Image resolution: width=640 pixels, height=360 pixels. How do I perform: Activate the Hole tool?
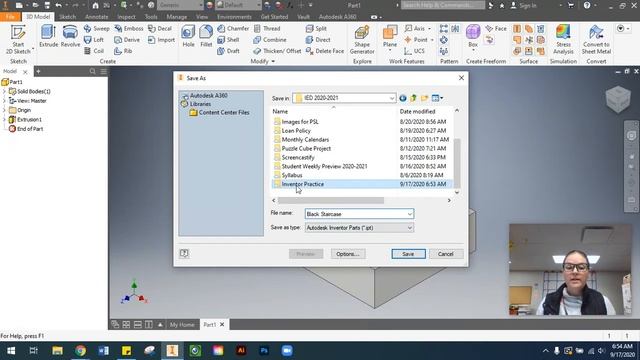(188, 36)
